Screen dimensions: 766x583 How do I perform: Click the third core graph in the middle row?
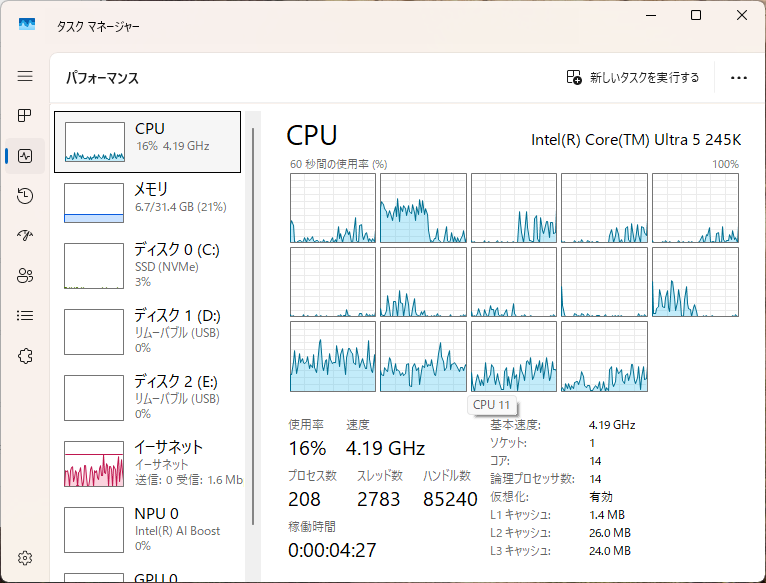514,282
